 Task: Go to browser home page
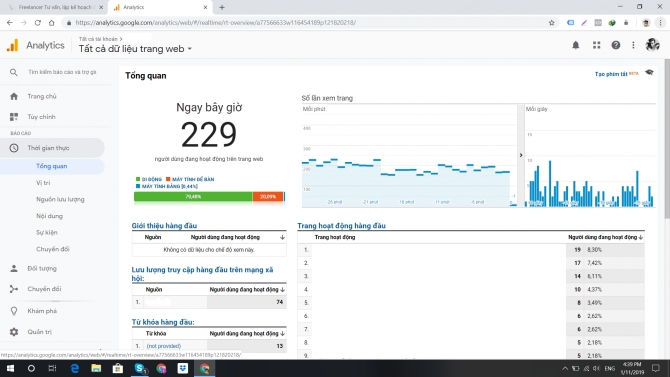click(x=52, y=23)
